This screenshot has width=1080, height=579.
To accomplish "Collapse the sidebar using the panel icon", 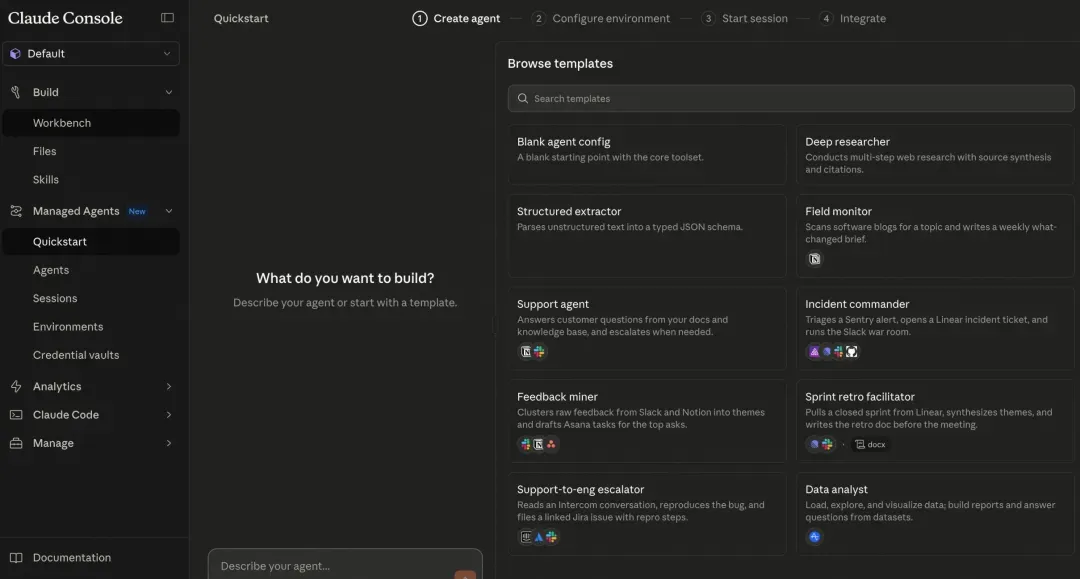I will pyautogui.click(x=167, y=18).
